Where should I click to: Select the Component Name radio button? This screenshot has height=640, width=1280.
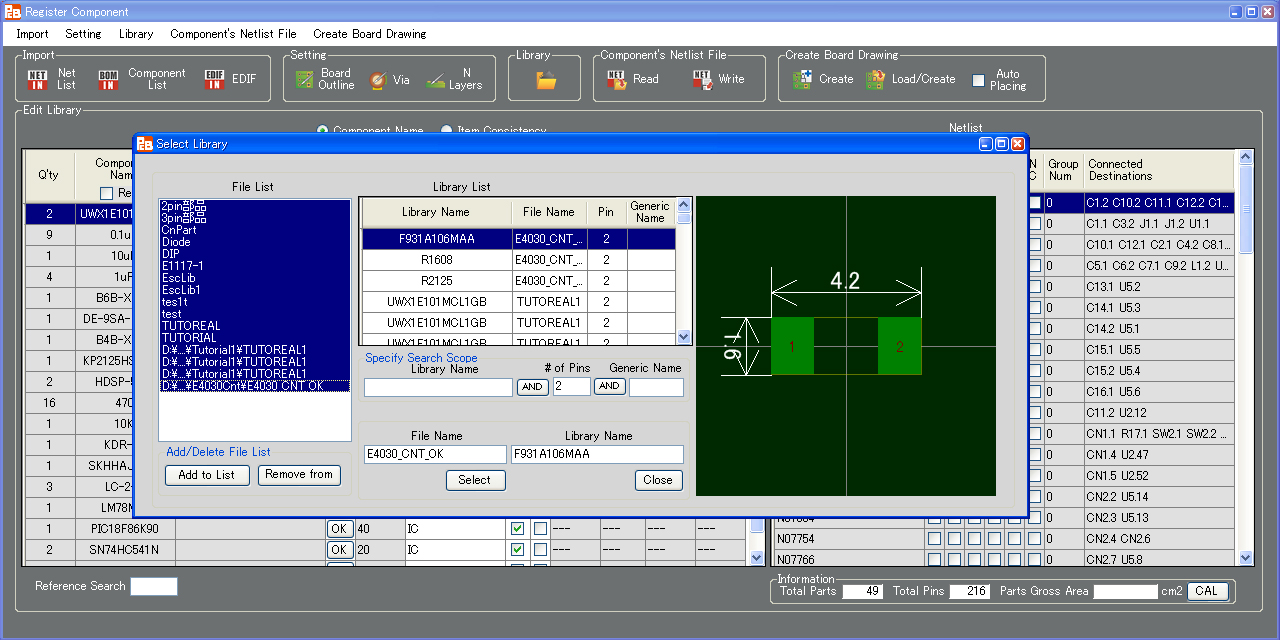point(323,131)
